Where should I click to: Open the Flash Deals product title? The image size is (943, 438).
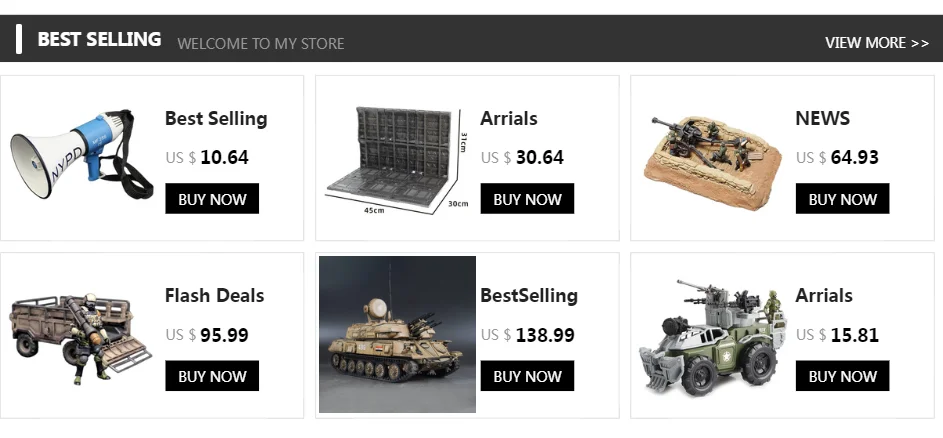coord(214,295)
